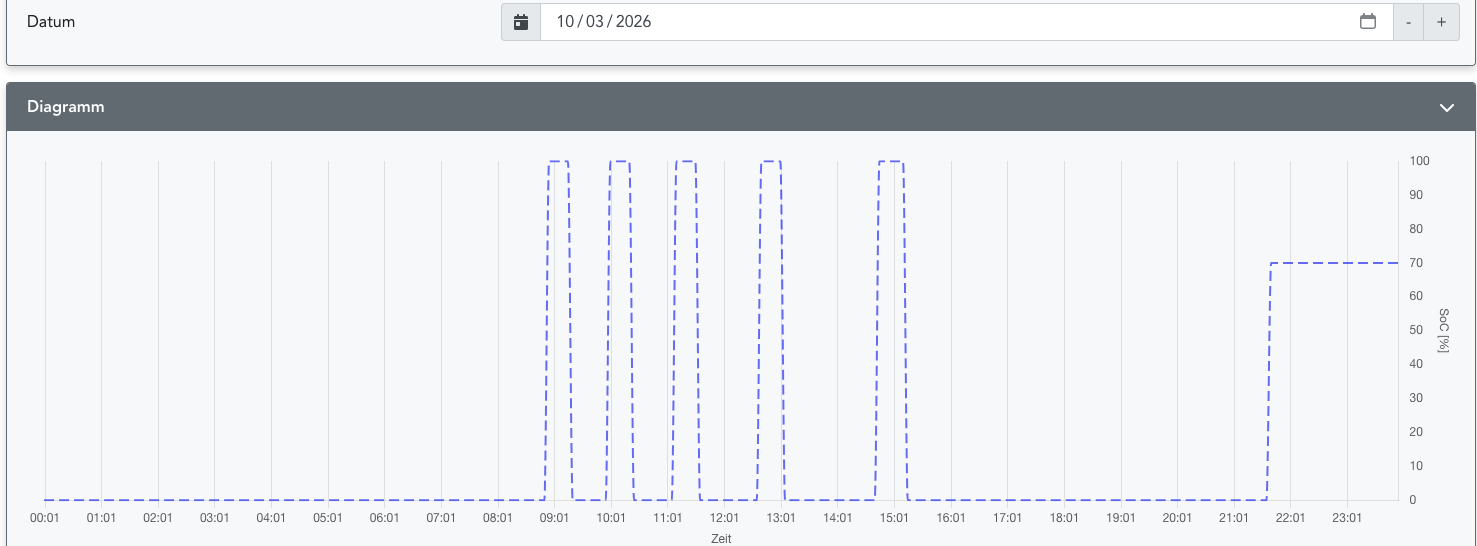
Task: Increase date with the plus button
Action: (x=1441, y=22)
